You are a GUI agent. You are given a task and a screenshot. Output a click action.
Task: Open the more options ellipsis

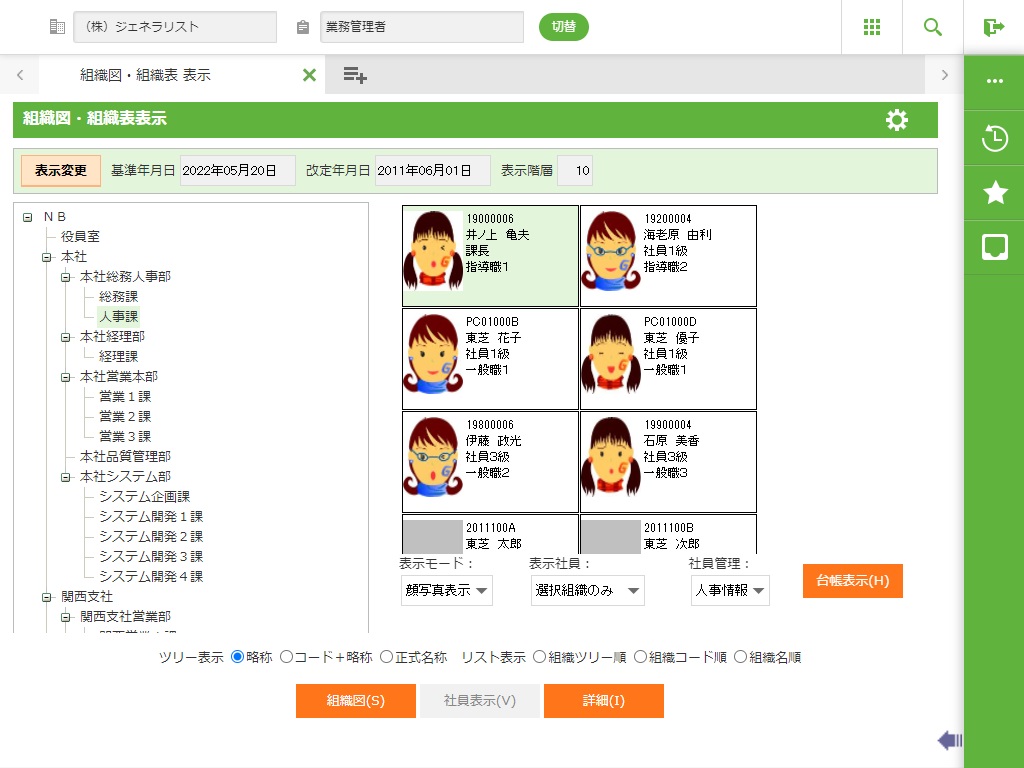tap(995, 81)
